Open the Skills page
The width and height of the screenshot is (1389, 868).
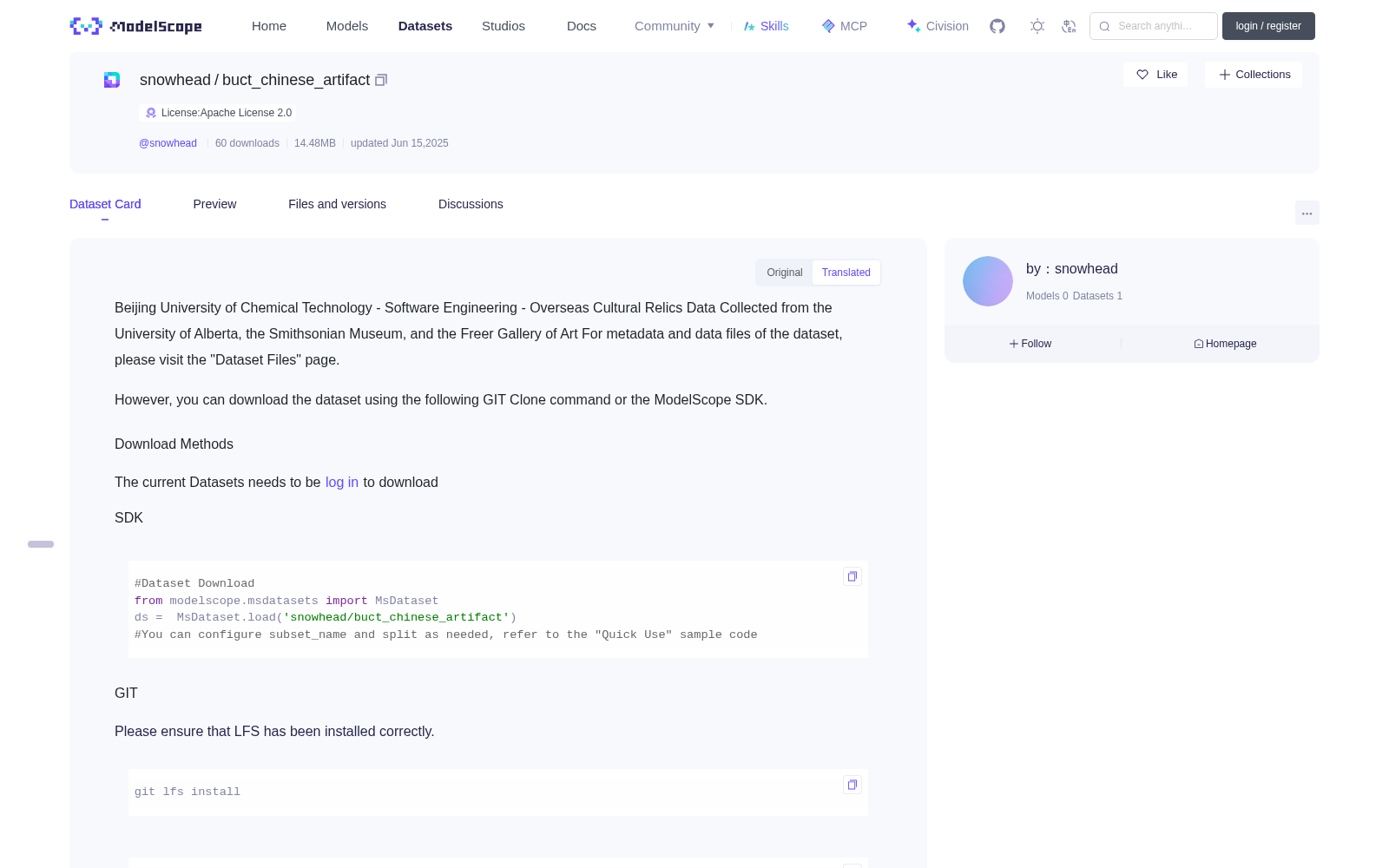coord(766,26)
